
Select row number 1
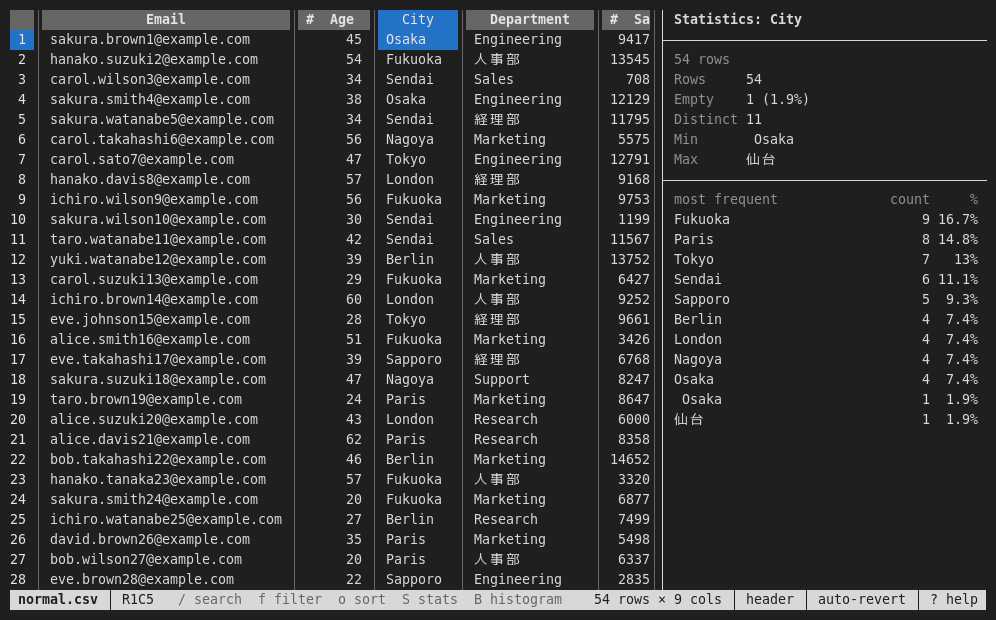coord(22,39)
